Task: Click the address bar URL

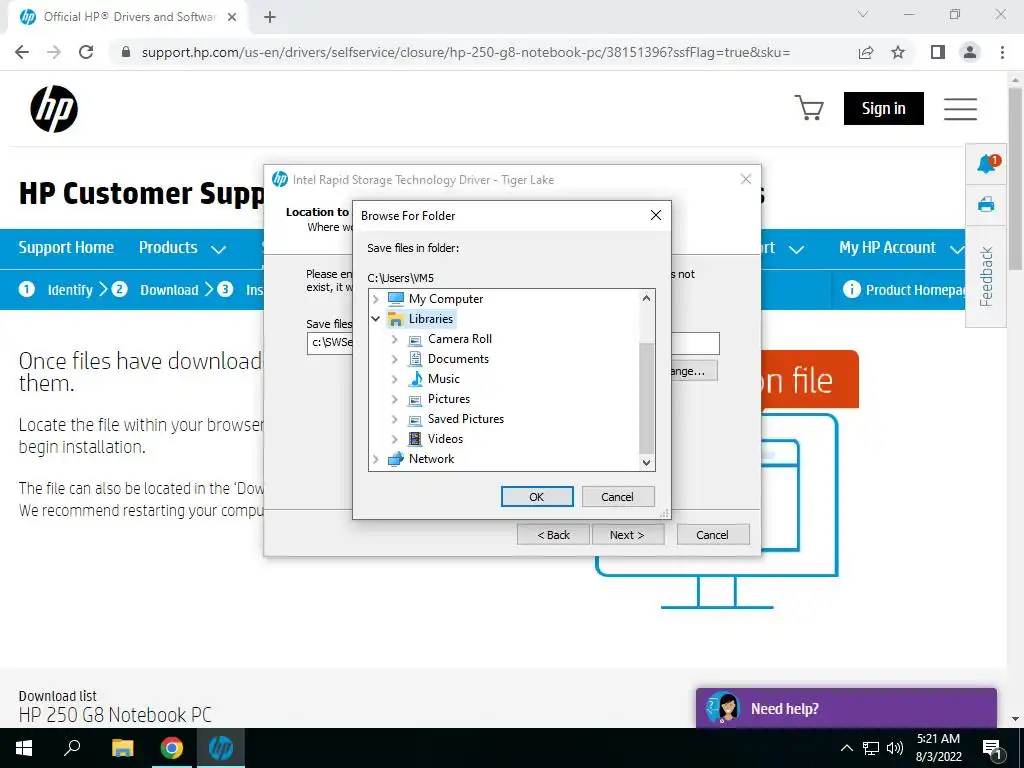Action: [x=466, y=52]
